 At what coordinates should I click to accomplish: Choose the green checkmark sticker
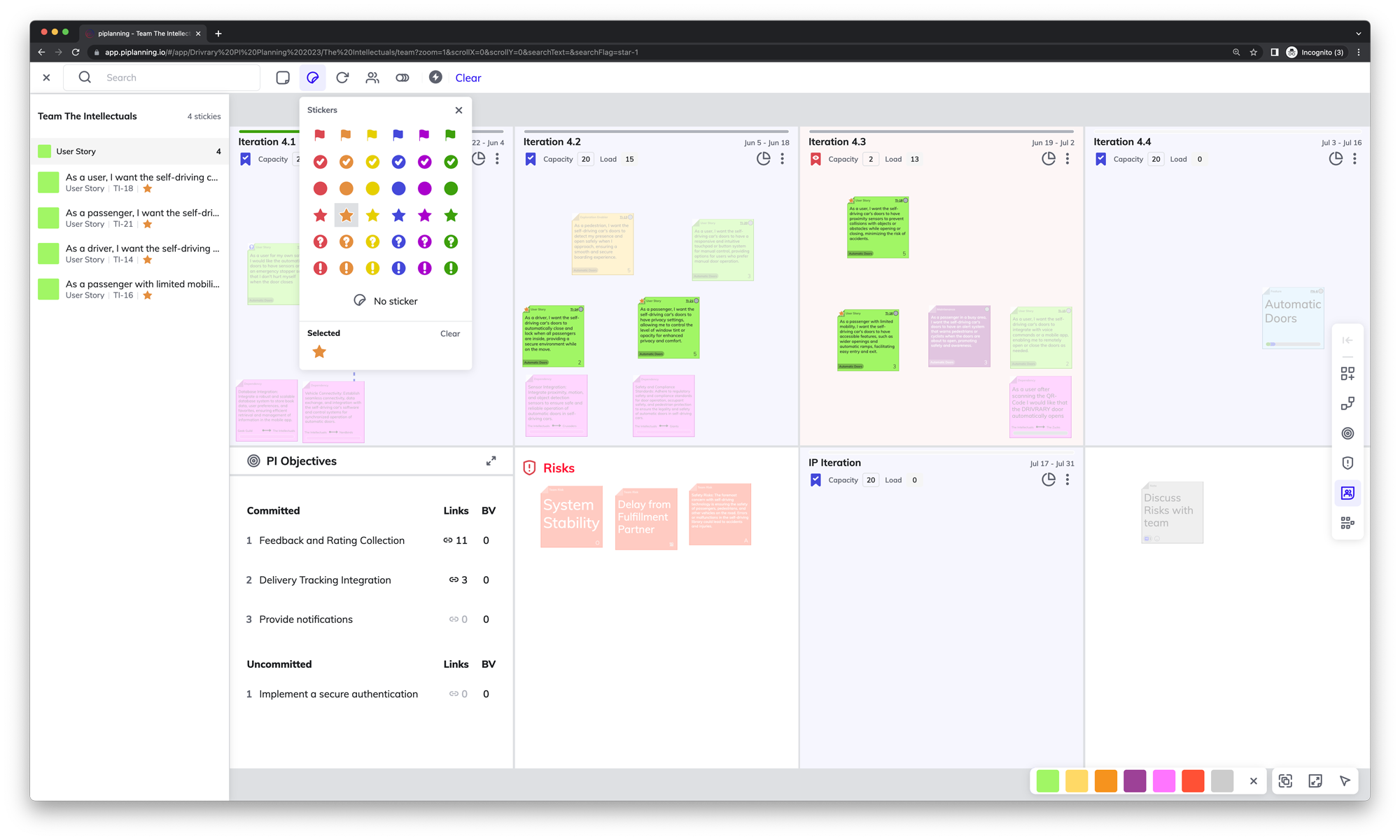click(451, 162)
